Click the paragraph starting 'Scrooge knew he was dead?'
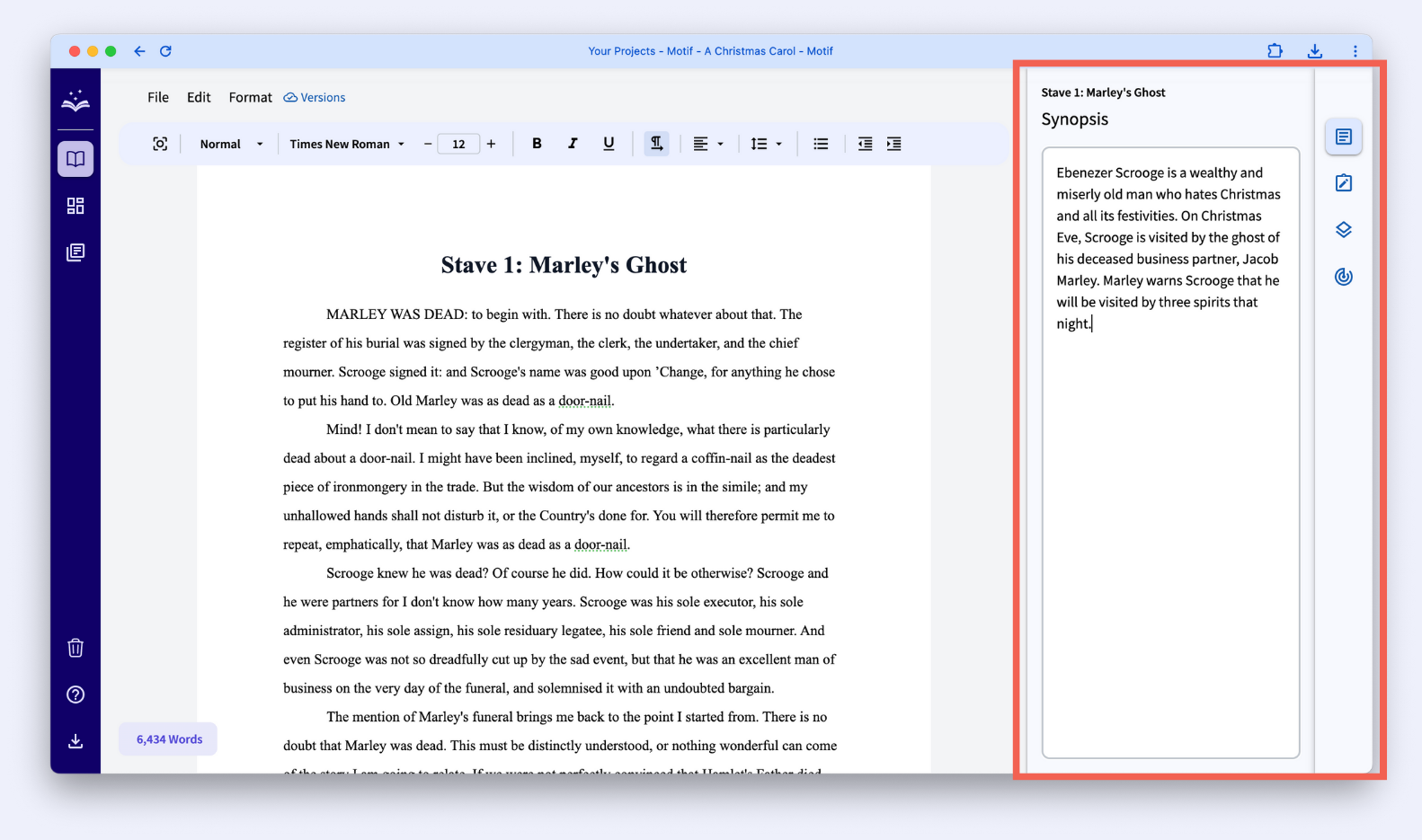The height and width of the screenshot is (840, 1422). point(559,631)
